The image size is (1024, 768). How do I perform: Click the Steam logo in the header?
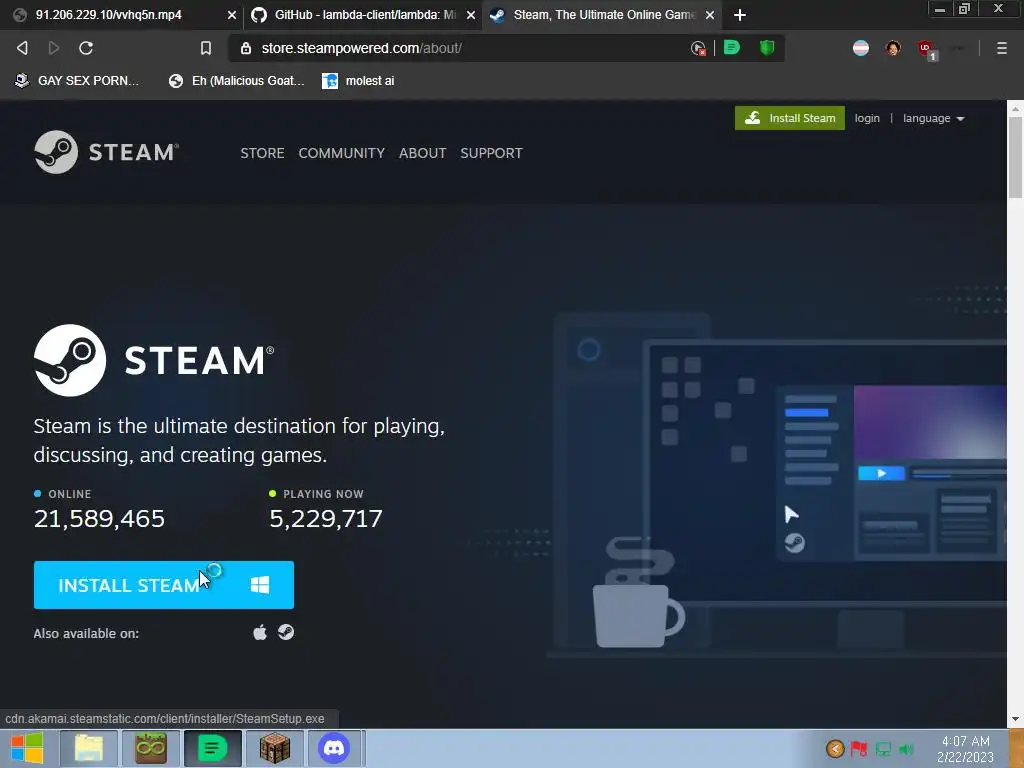(106, 152)
